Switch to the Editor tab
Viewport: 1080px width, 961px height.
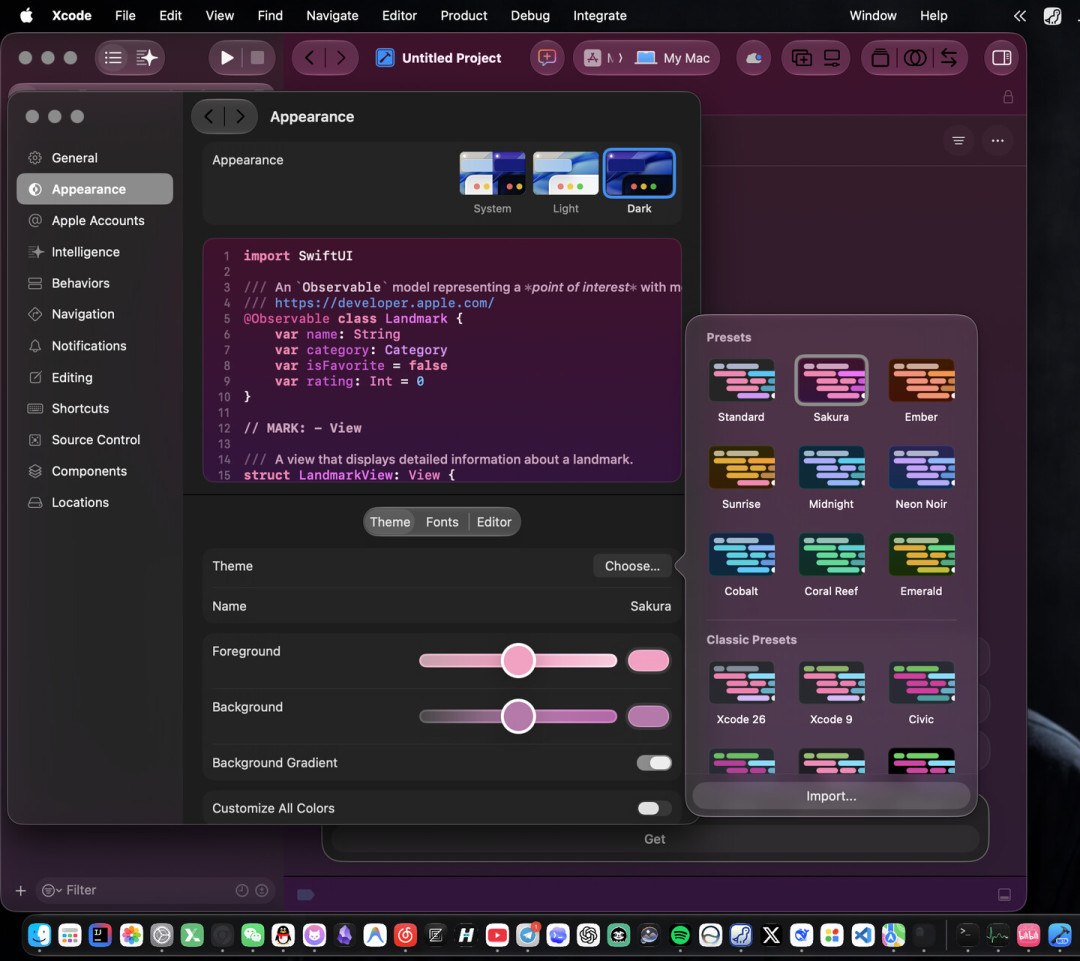[494, 522]
